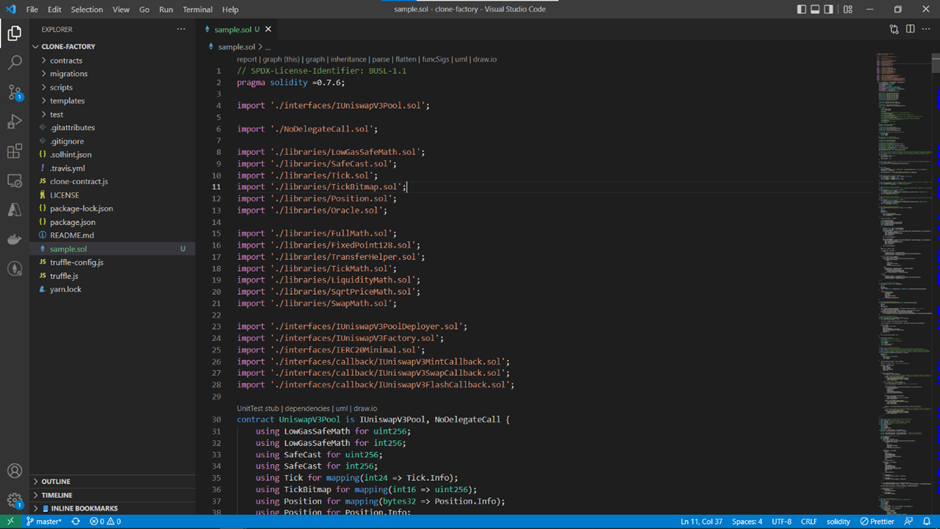Screen dimensions: 940x529
Task: Open the Azure view
Action: click(14, 209)
